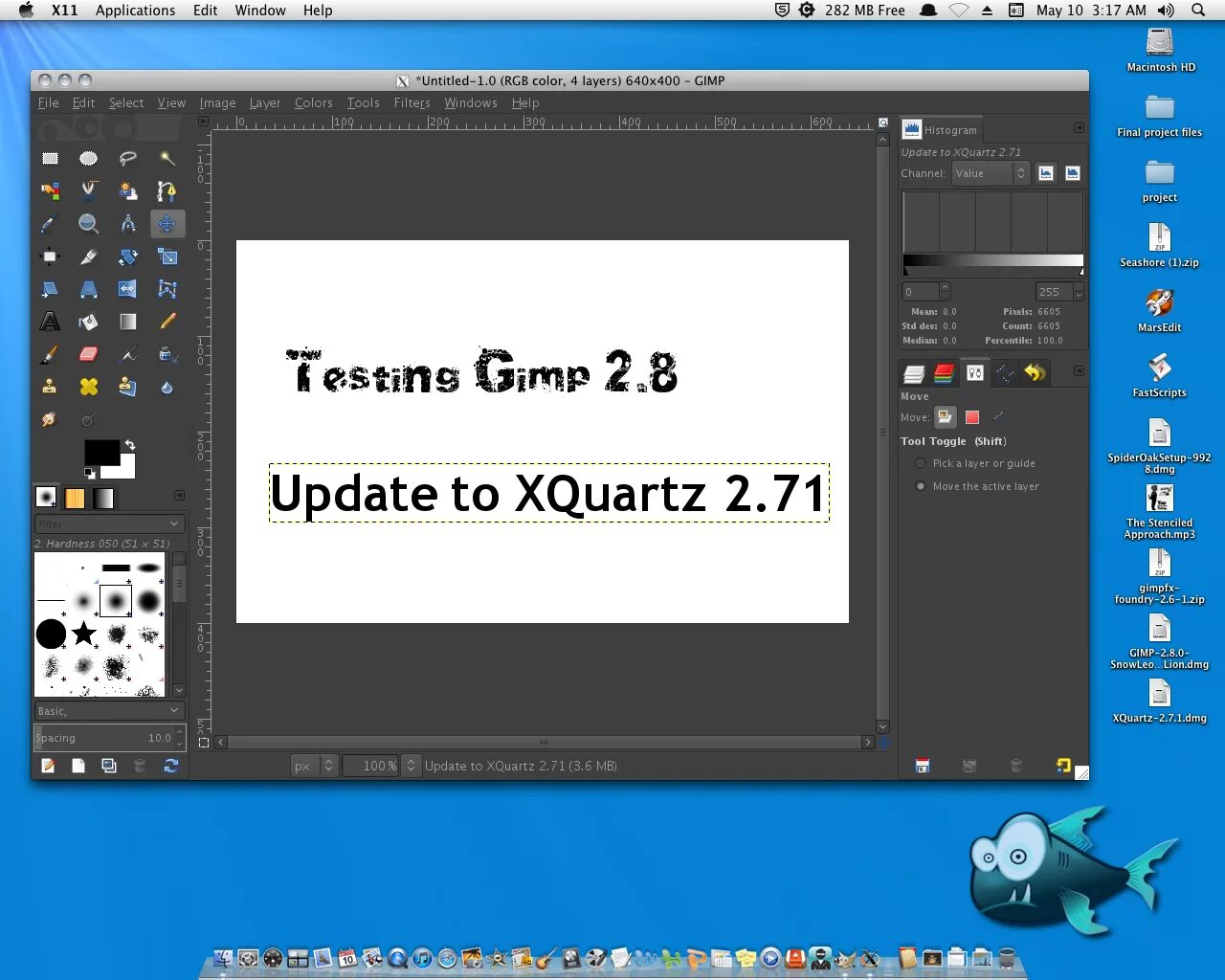Select the Blur/Sharpen droplet tool

[x=167, y=387]
